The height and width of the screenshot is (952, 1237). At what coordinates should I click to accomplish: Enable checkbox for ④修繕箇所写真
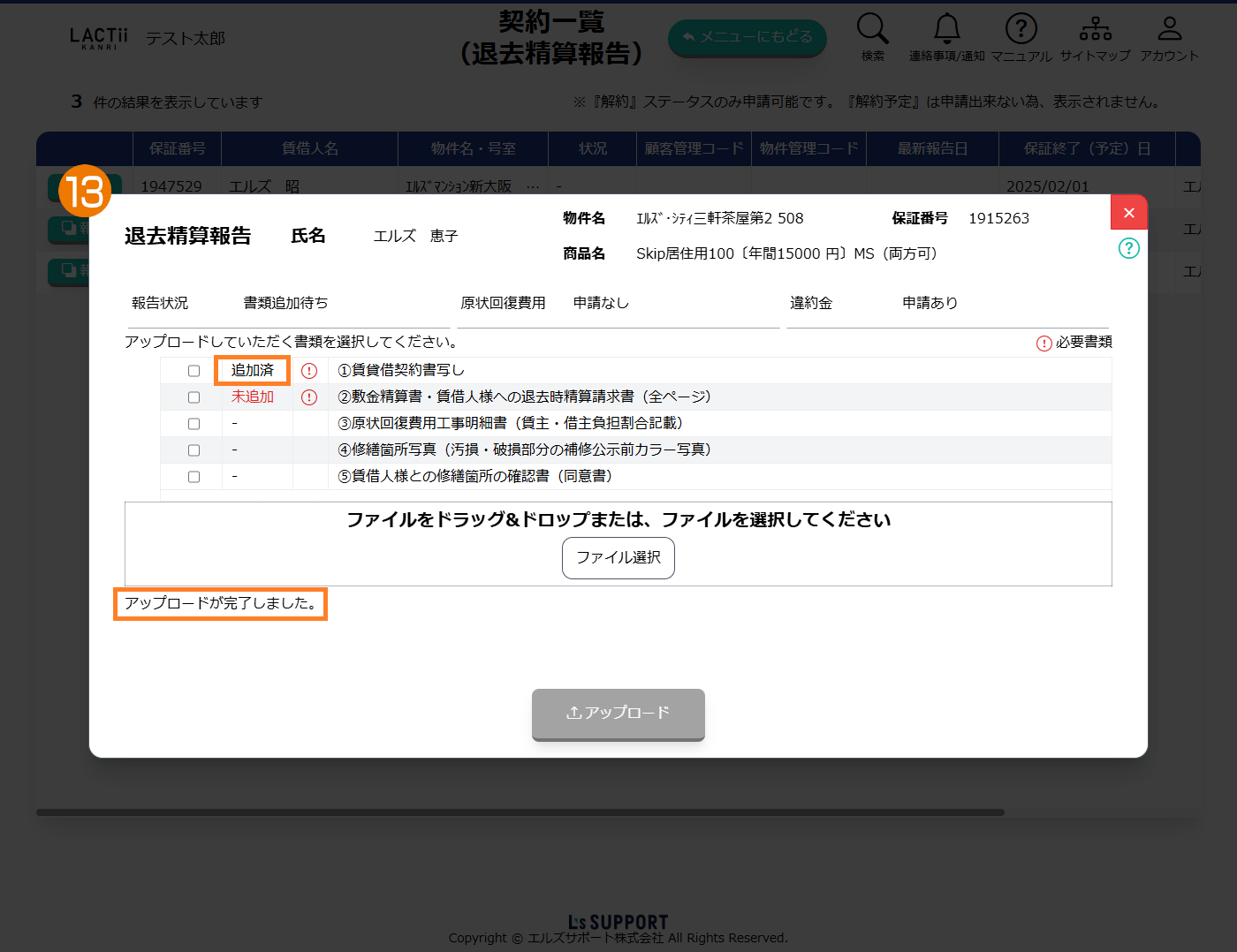[x=194, y=450]
